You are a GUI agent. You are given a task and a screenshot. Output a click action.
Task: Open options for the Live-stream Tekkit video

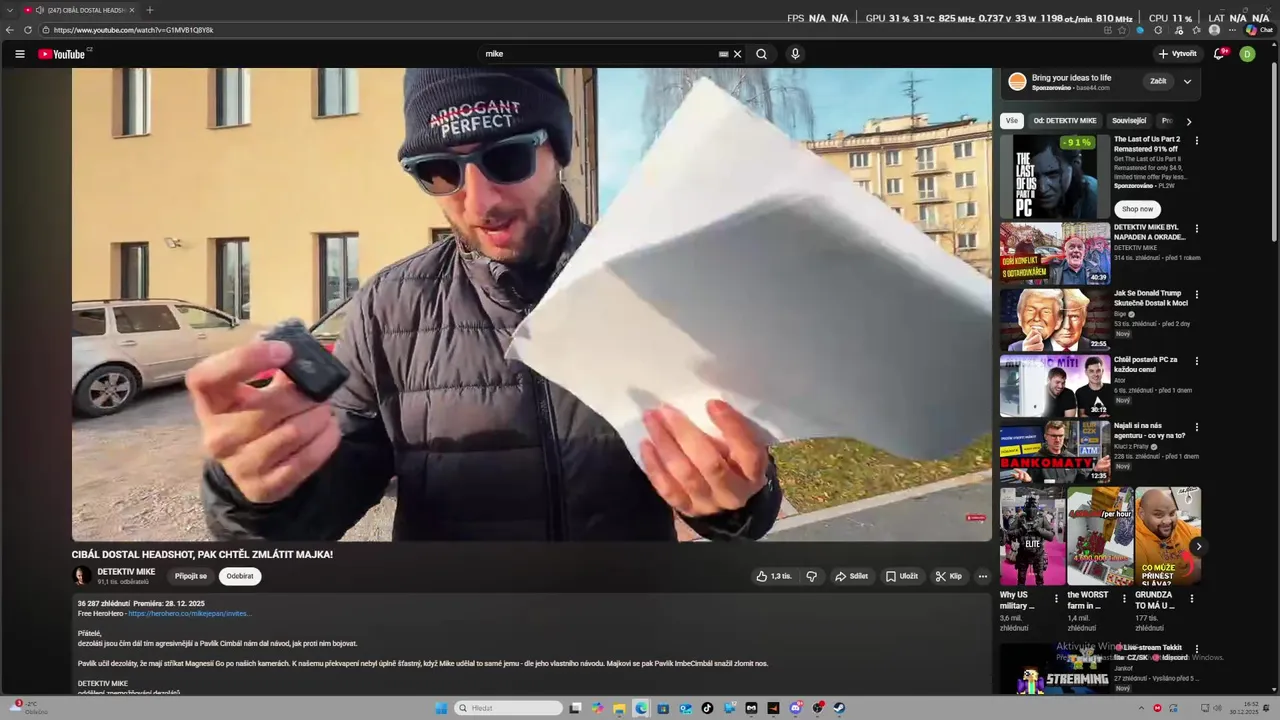[1196, 650]
